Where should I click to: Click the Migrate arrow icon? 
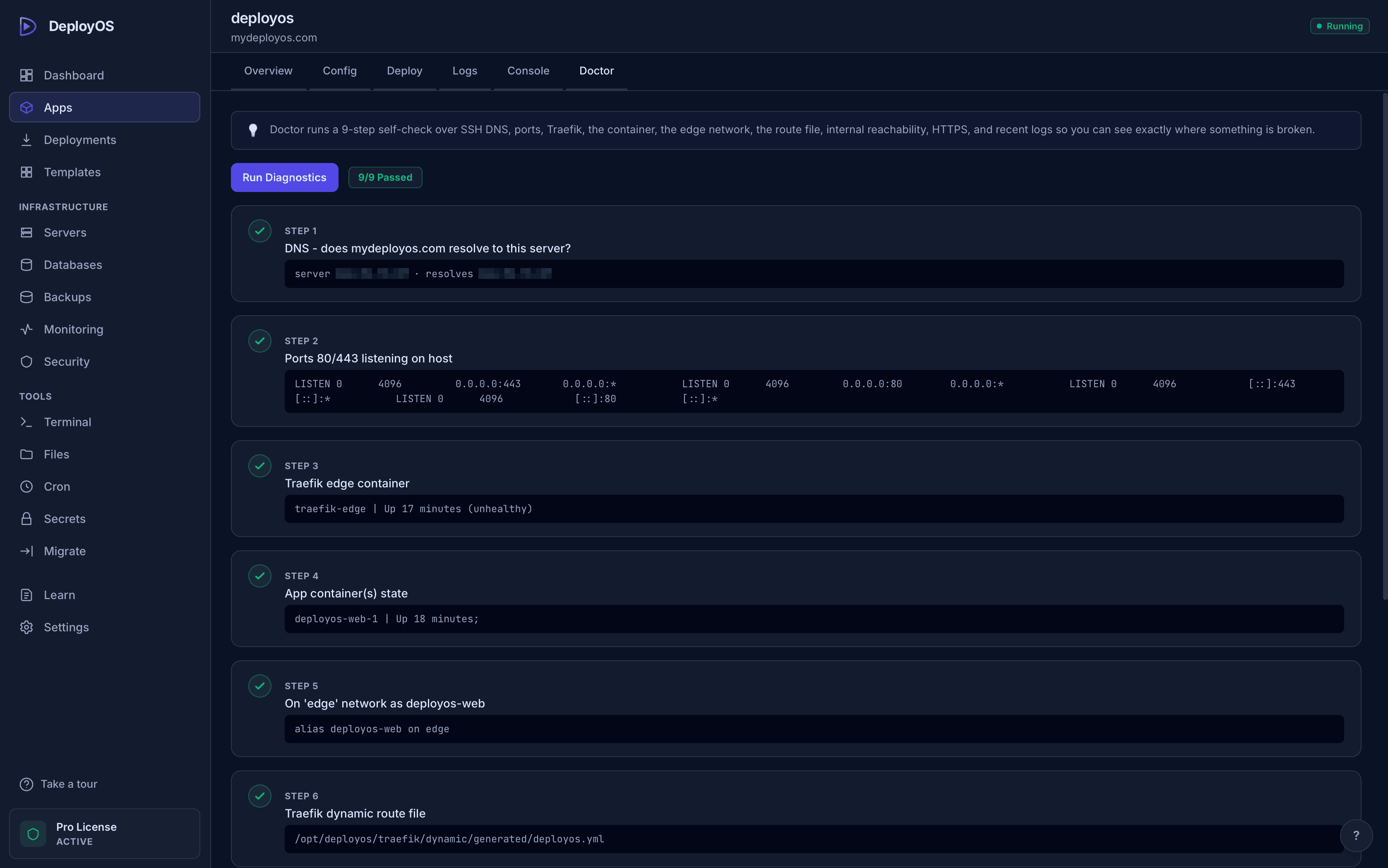[x=26, y=551]
